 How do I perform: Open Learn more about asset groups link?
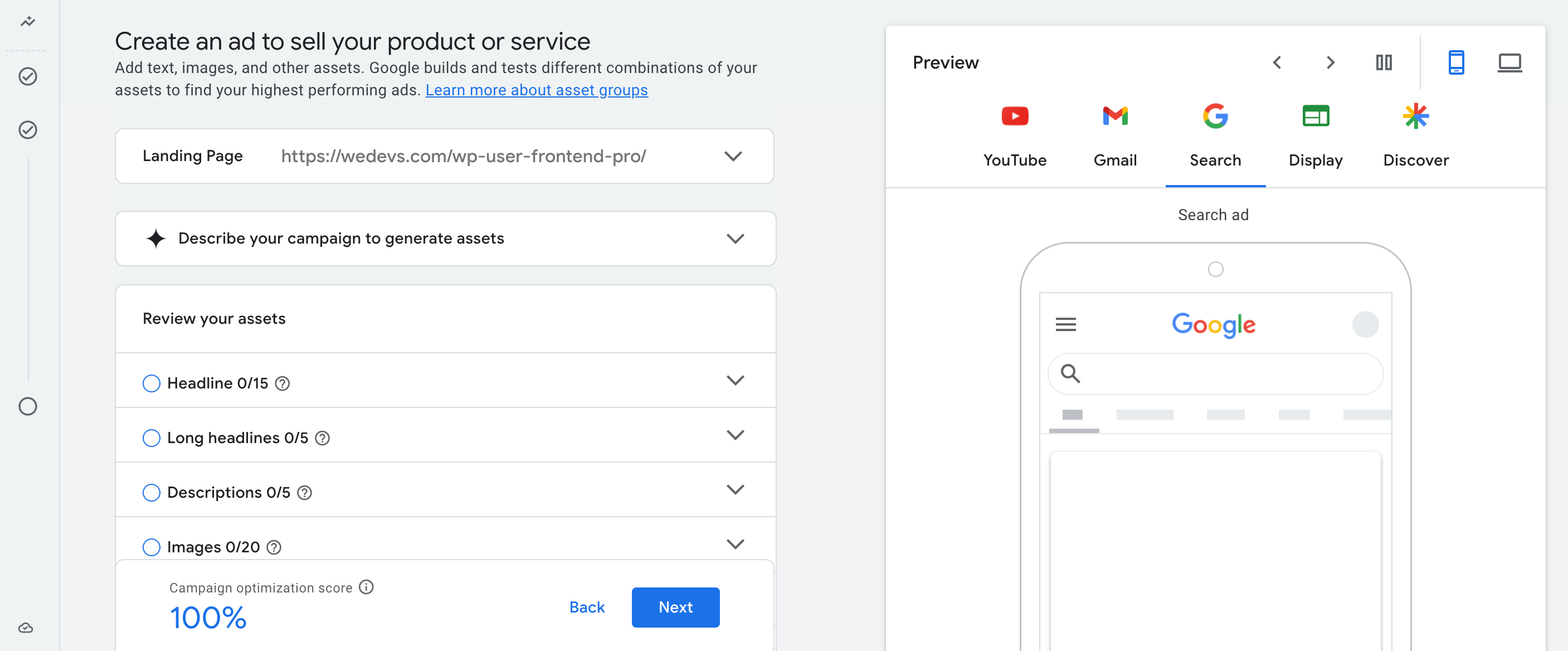coord(536,90)
